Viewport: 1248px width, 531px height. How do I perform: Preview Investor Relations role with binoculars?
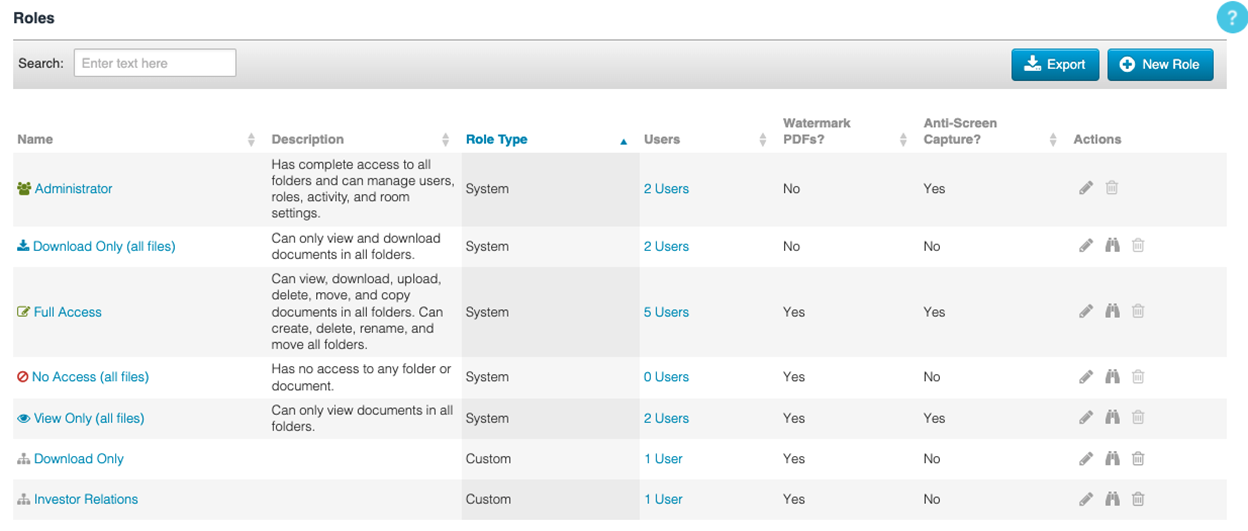1112,499
